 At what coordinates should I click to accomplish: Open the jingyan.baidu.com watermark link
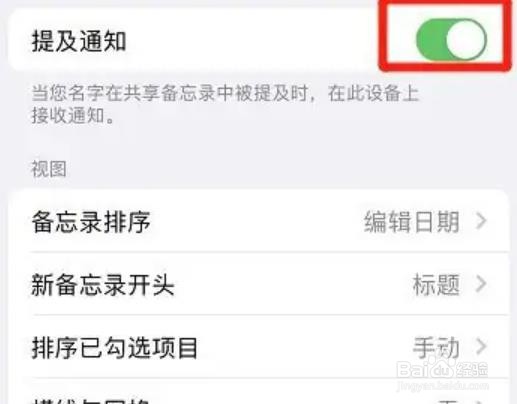443,386
